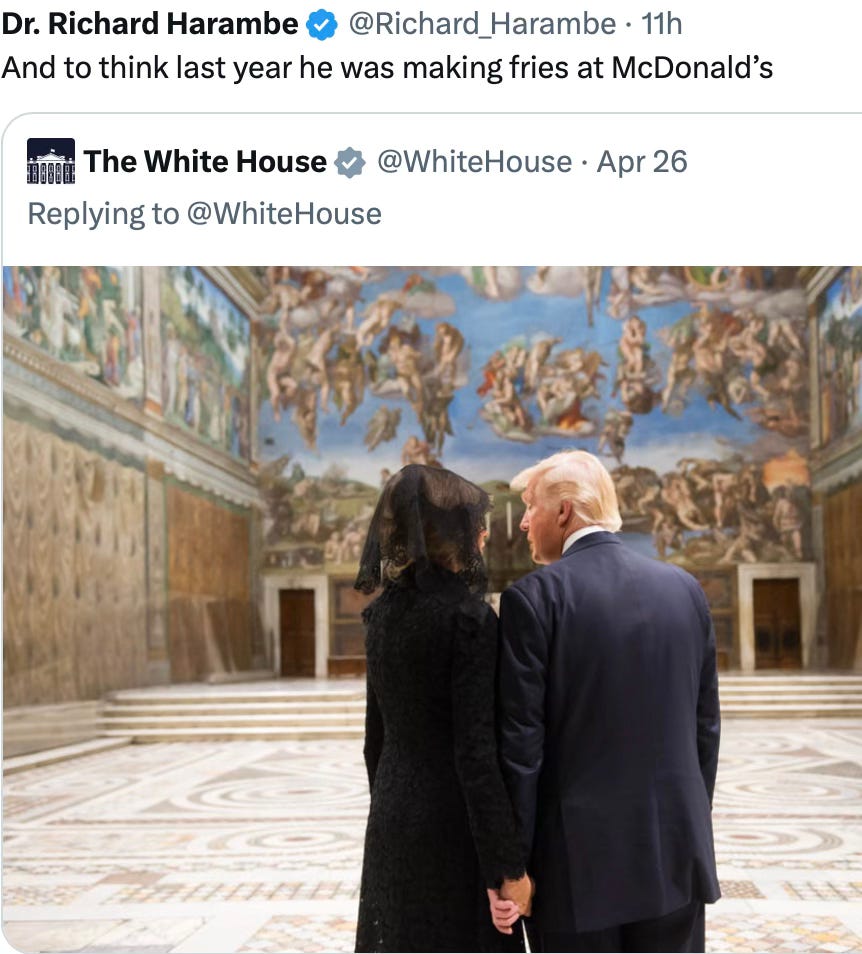Click the Replying to label in quoted tweet
The width and height of the screenshot is (862, 954).
tap(103, 214)
